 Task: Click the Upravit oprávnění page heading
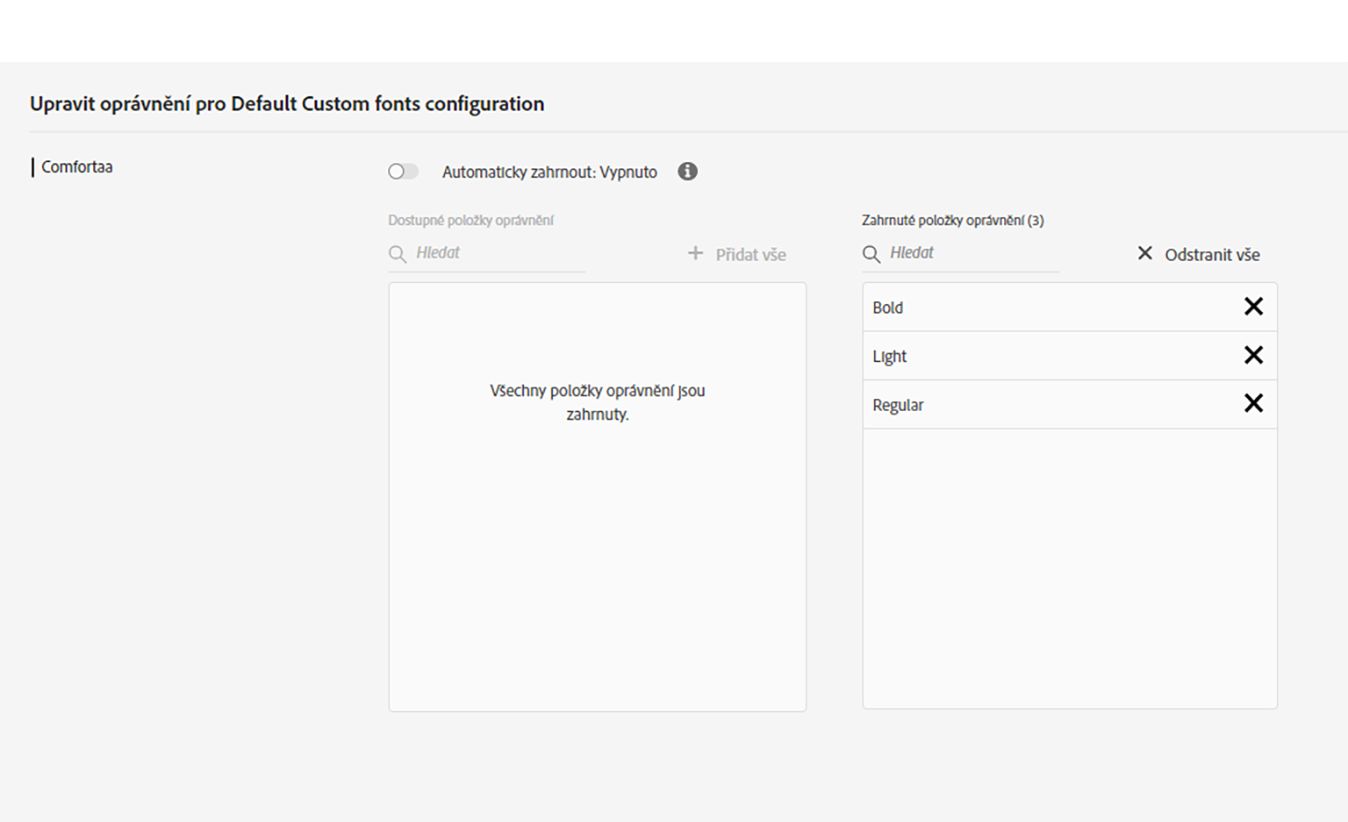[287, 103]
